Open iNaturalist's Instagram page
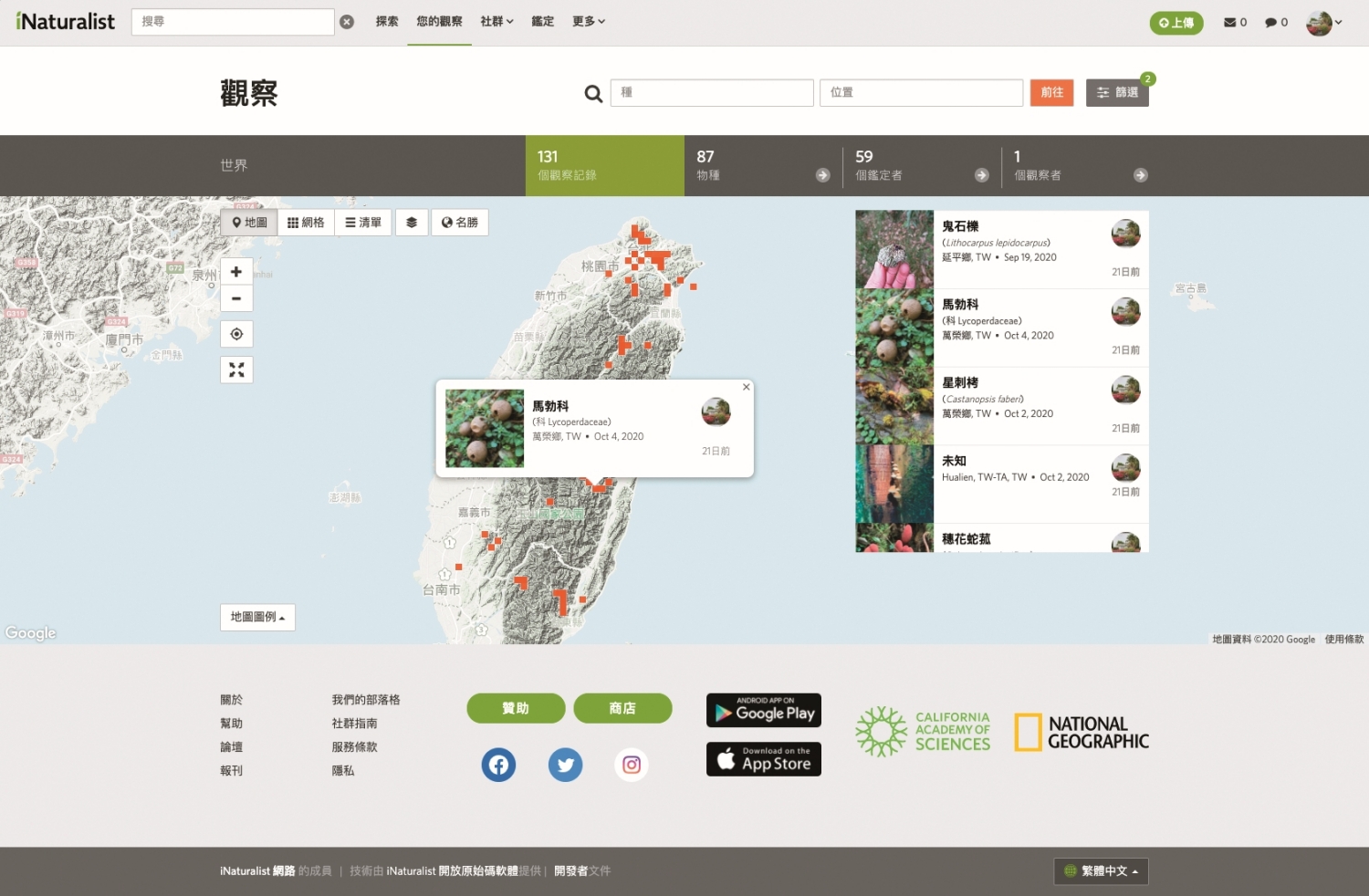Viewport: 1369px width, 896px height. tap(632, 765)
